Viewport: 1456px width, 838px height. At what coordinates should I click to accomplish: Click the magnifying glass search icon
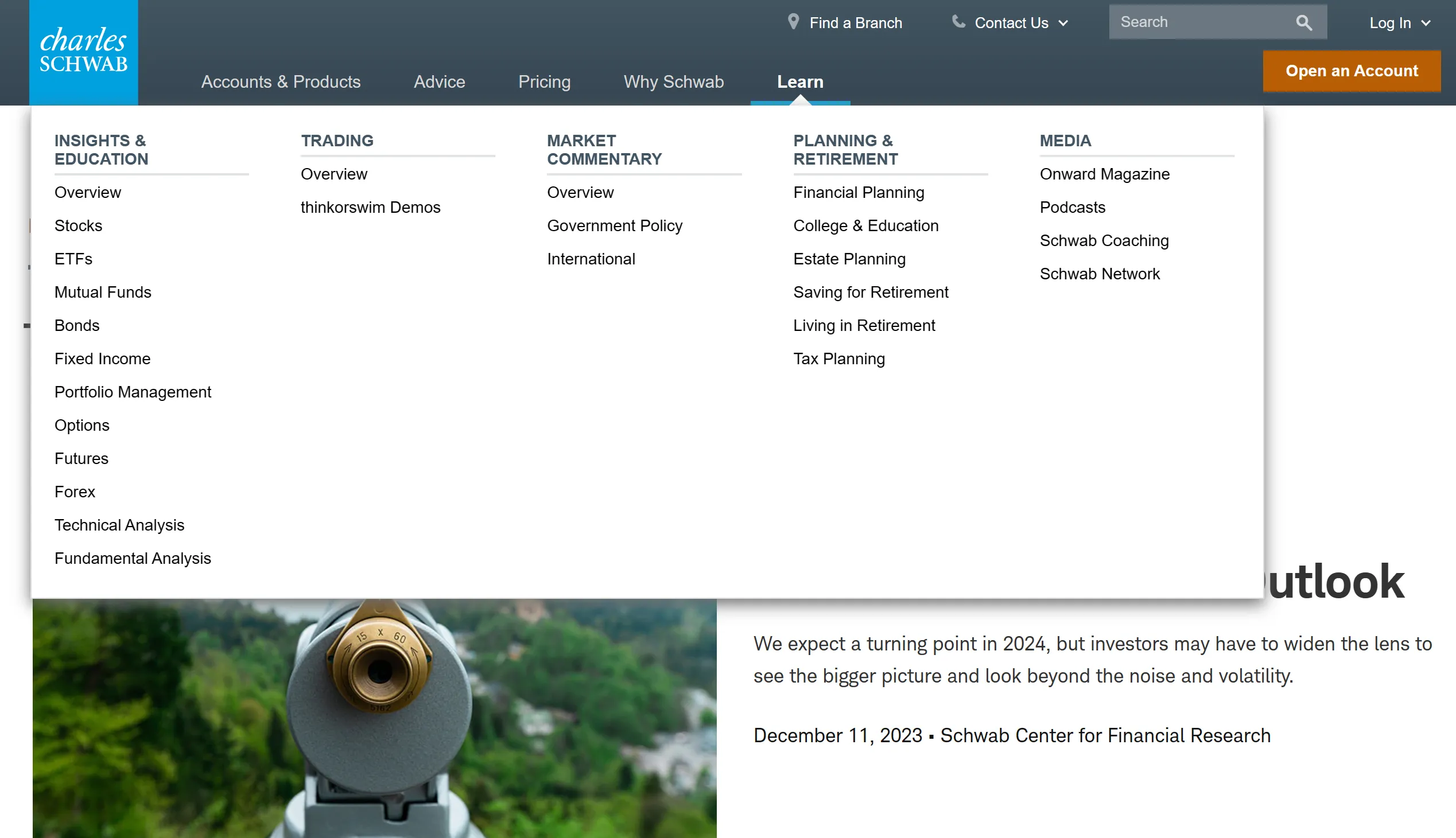[x=1303, y=22]
